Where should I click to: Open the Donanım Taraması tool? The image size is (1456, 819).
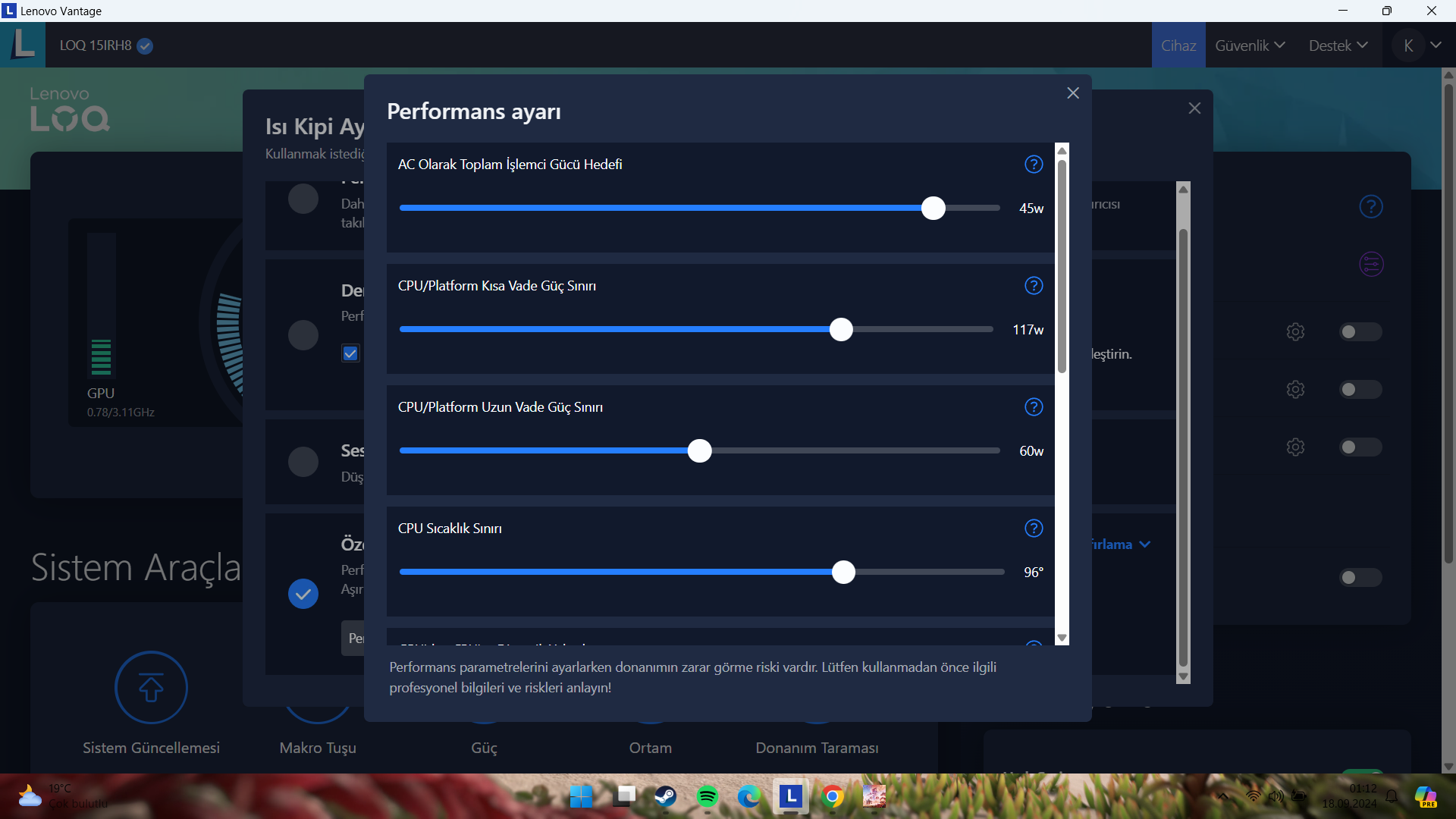click(817, 748)
